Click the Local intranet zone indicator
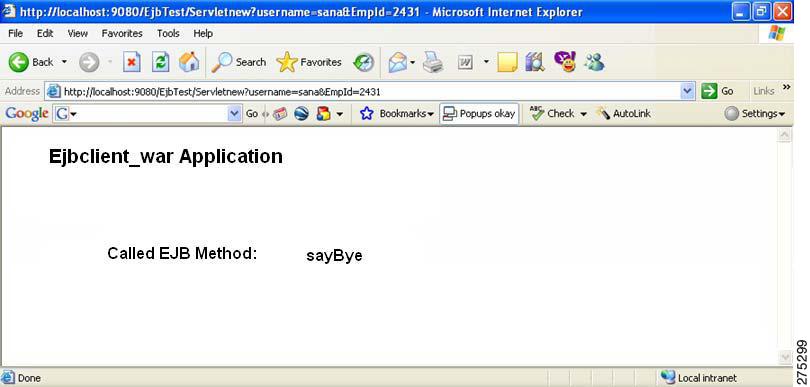The image size is (810, 387). click(698, 378)
